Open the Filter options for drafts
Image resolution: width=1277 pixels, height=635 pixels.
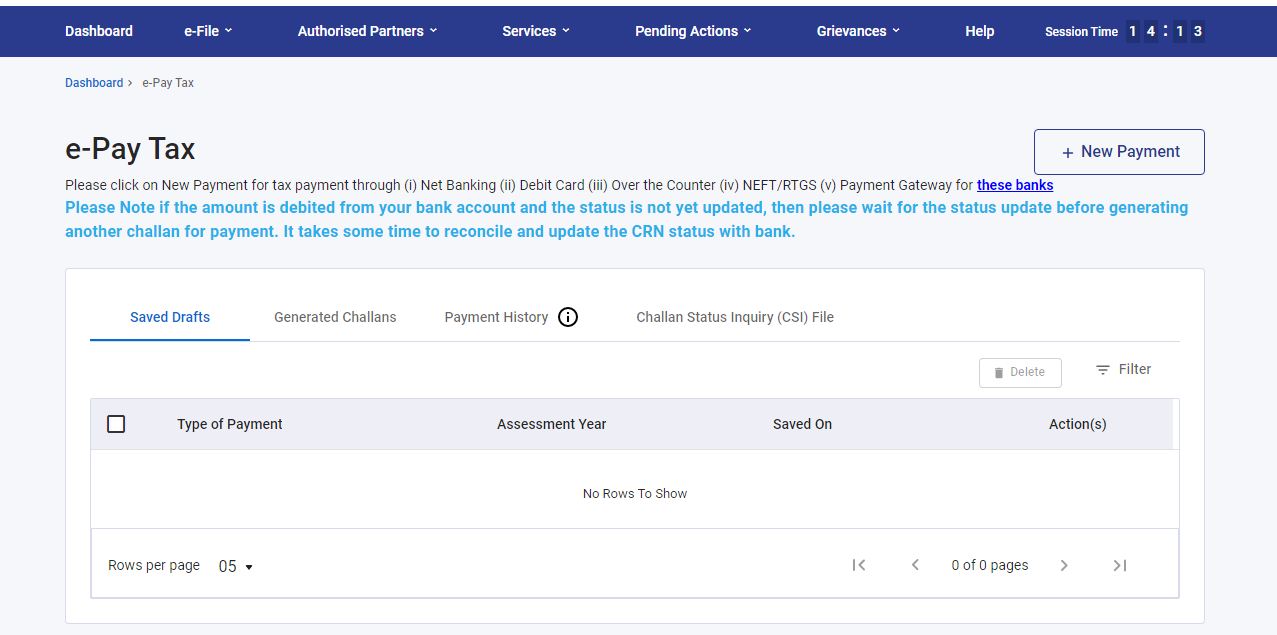coord(1123,370)
